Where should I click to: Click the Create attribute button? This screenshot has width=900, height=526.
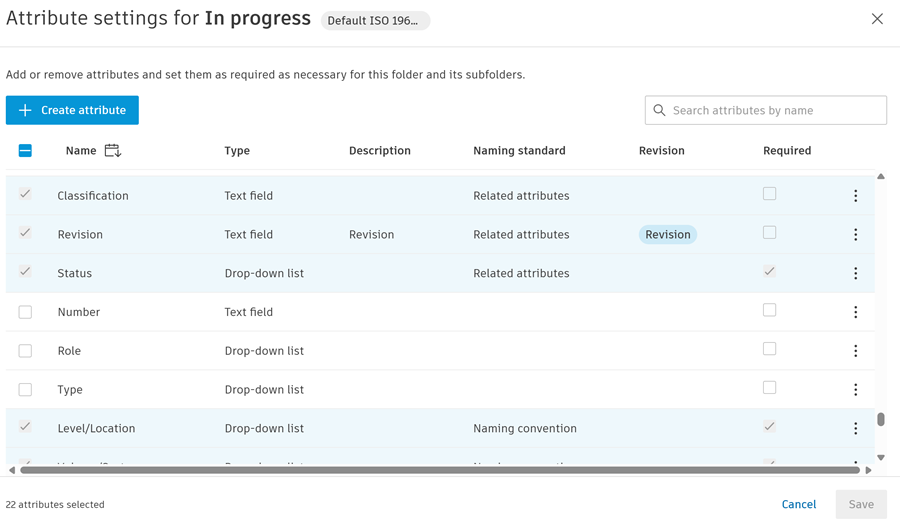tap(72, 110)
